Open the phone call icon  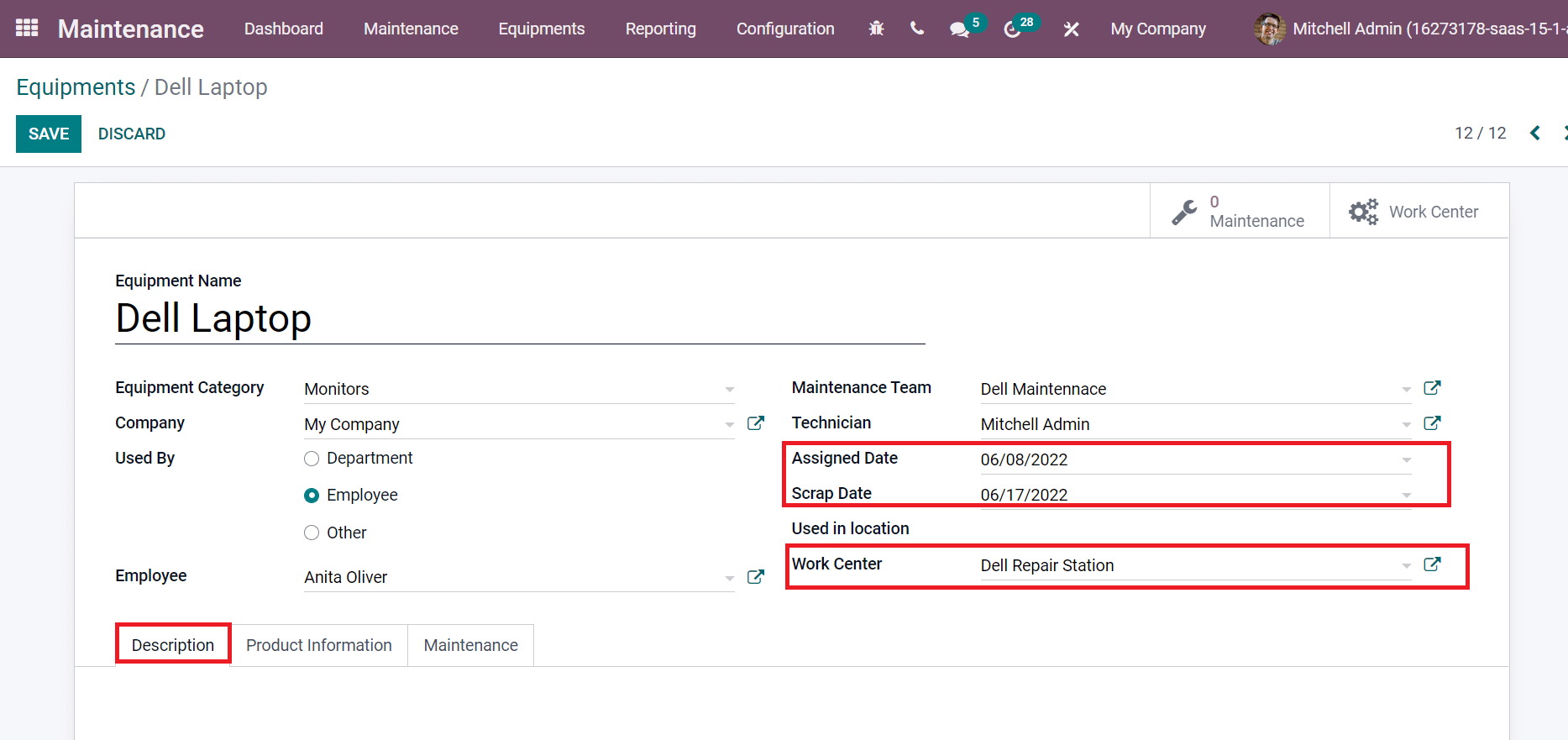(917, 29)
